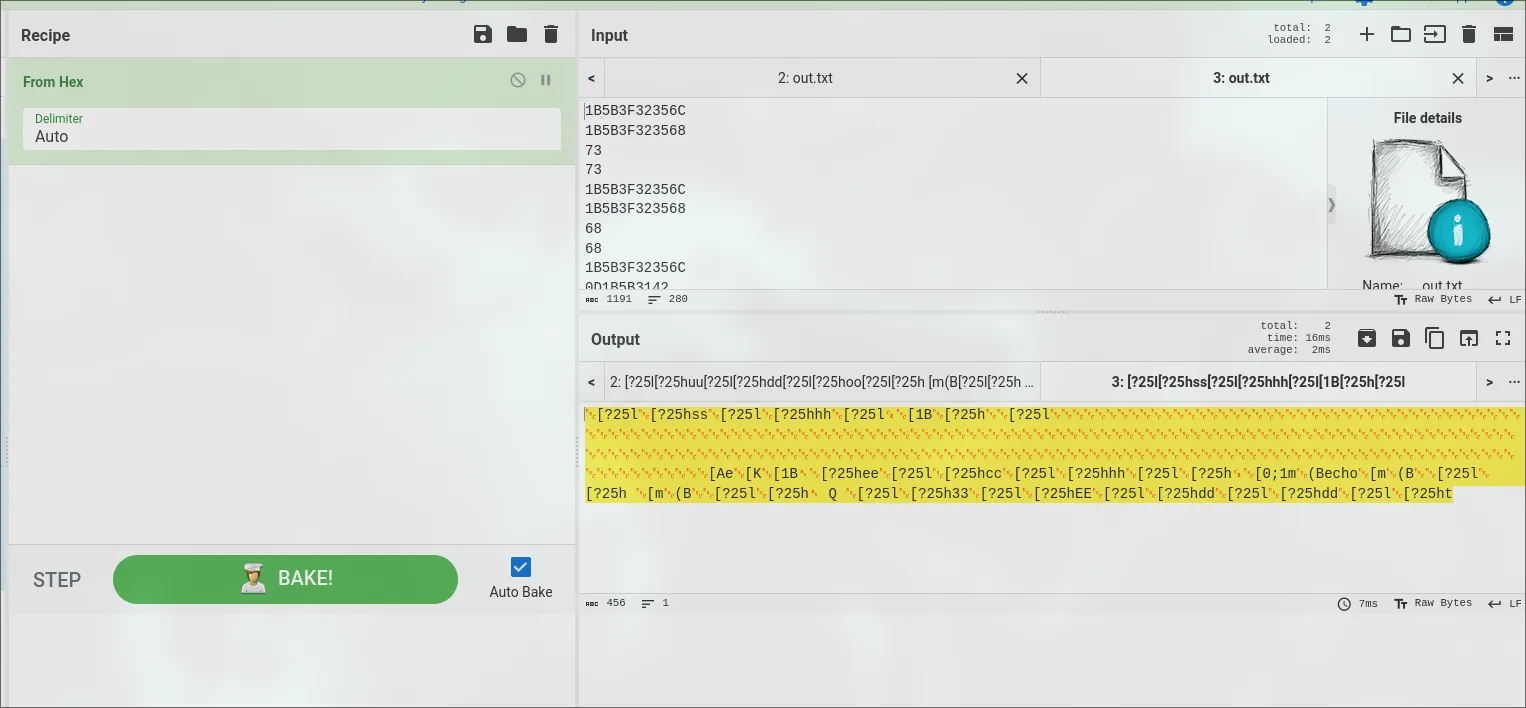Maximise the output pane
The height and width of the screenshot is (708, 1526).
pos(1503,339)
